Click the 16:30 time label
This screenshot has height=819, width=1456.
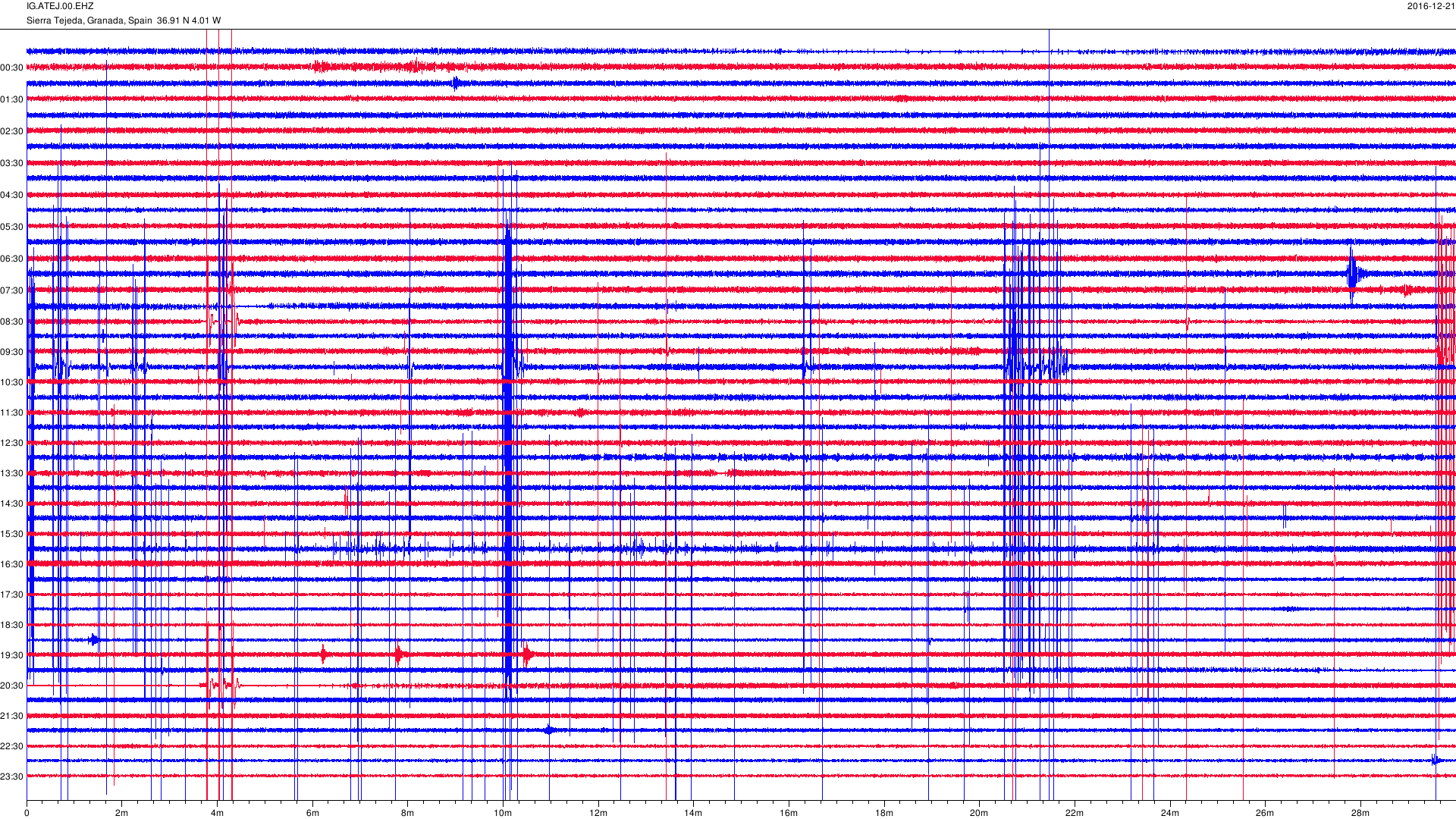[x=12, y=564]
